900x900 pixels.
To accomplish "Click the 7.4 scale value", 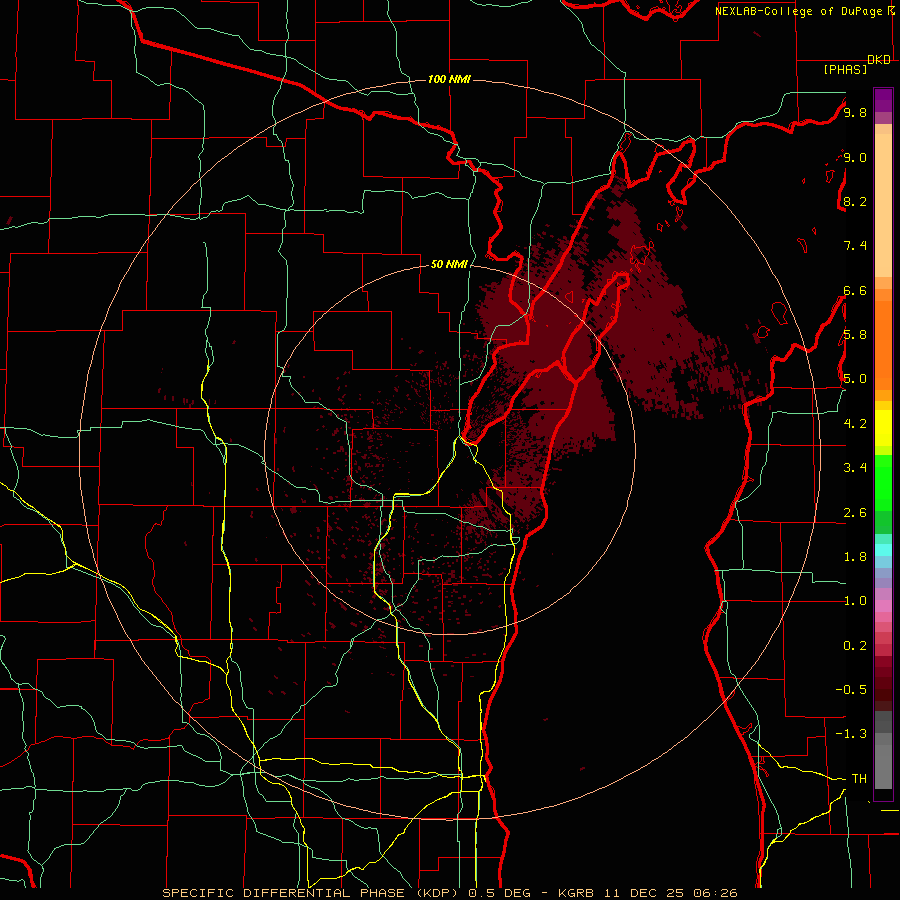I will pos(855,246).
